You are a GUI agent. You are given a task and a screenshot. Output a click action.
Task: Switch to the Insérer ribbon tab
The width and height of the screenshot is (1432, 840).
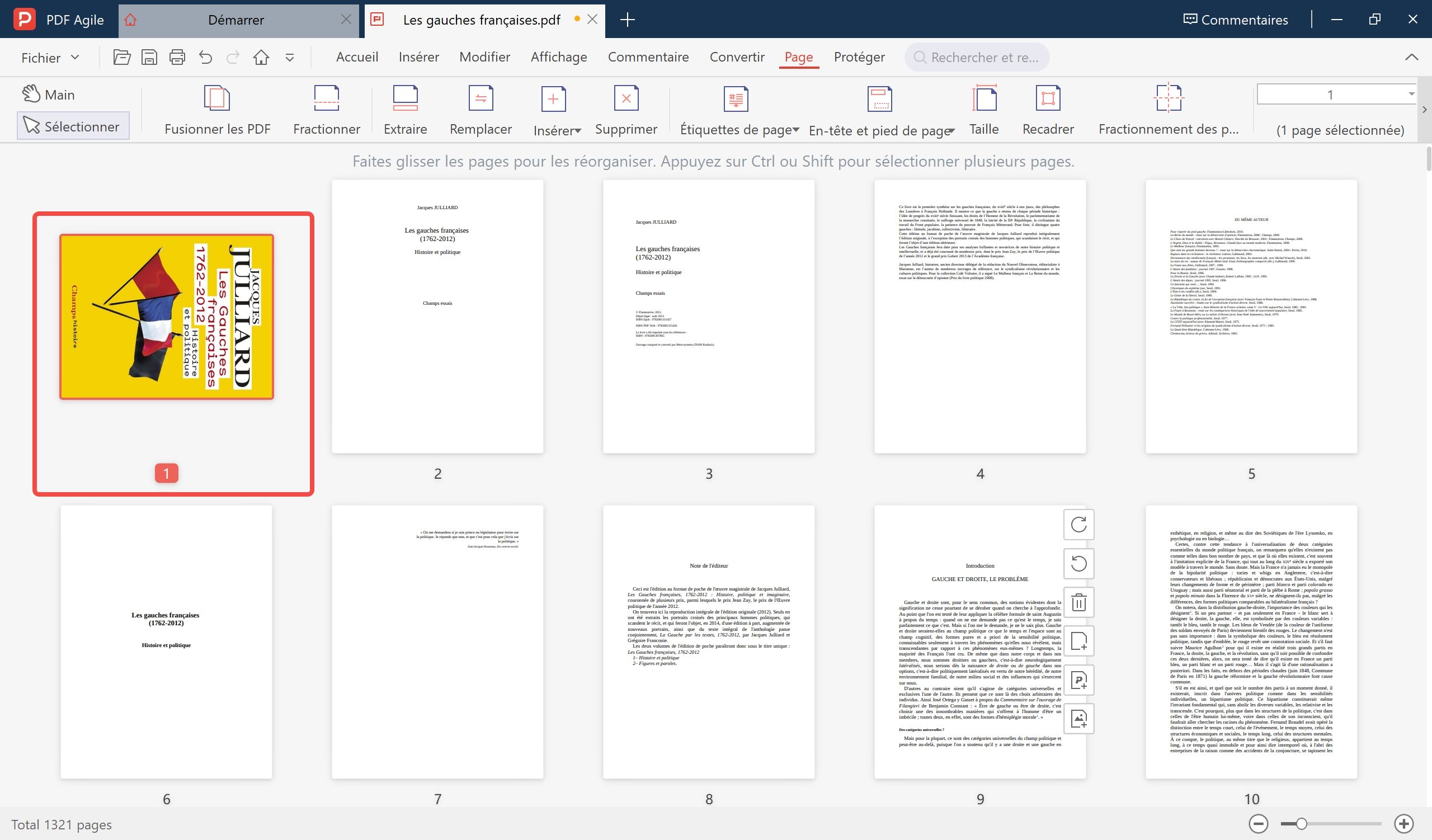pos(419,57)
